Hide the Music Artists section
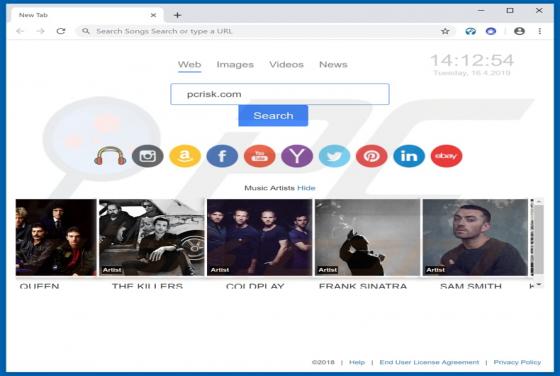The height and width of the screenshot is (376, 560). (306, 188)
